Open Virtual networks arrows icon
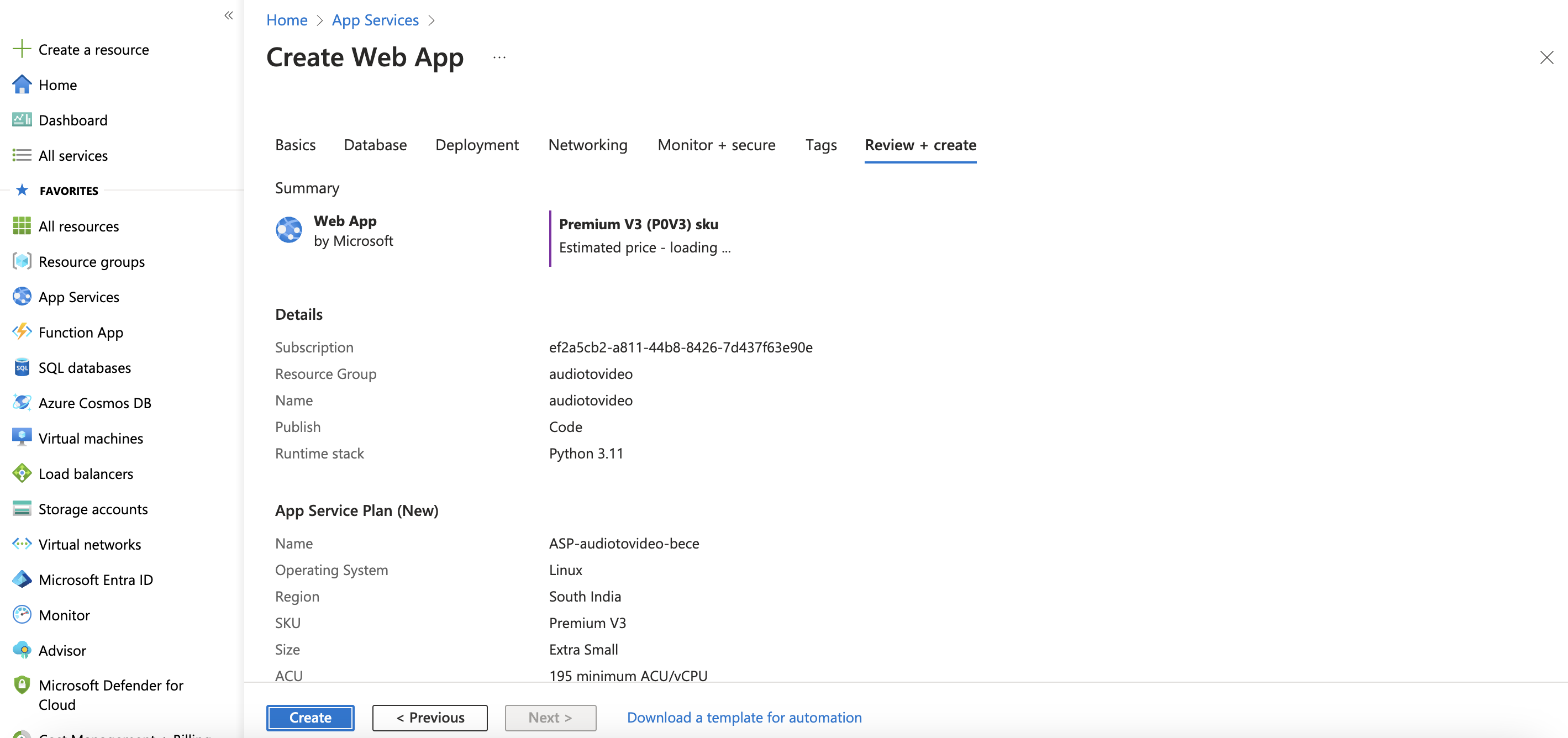 pyautogui.click(x=22, y=544)
